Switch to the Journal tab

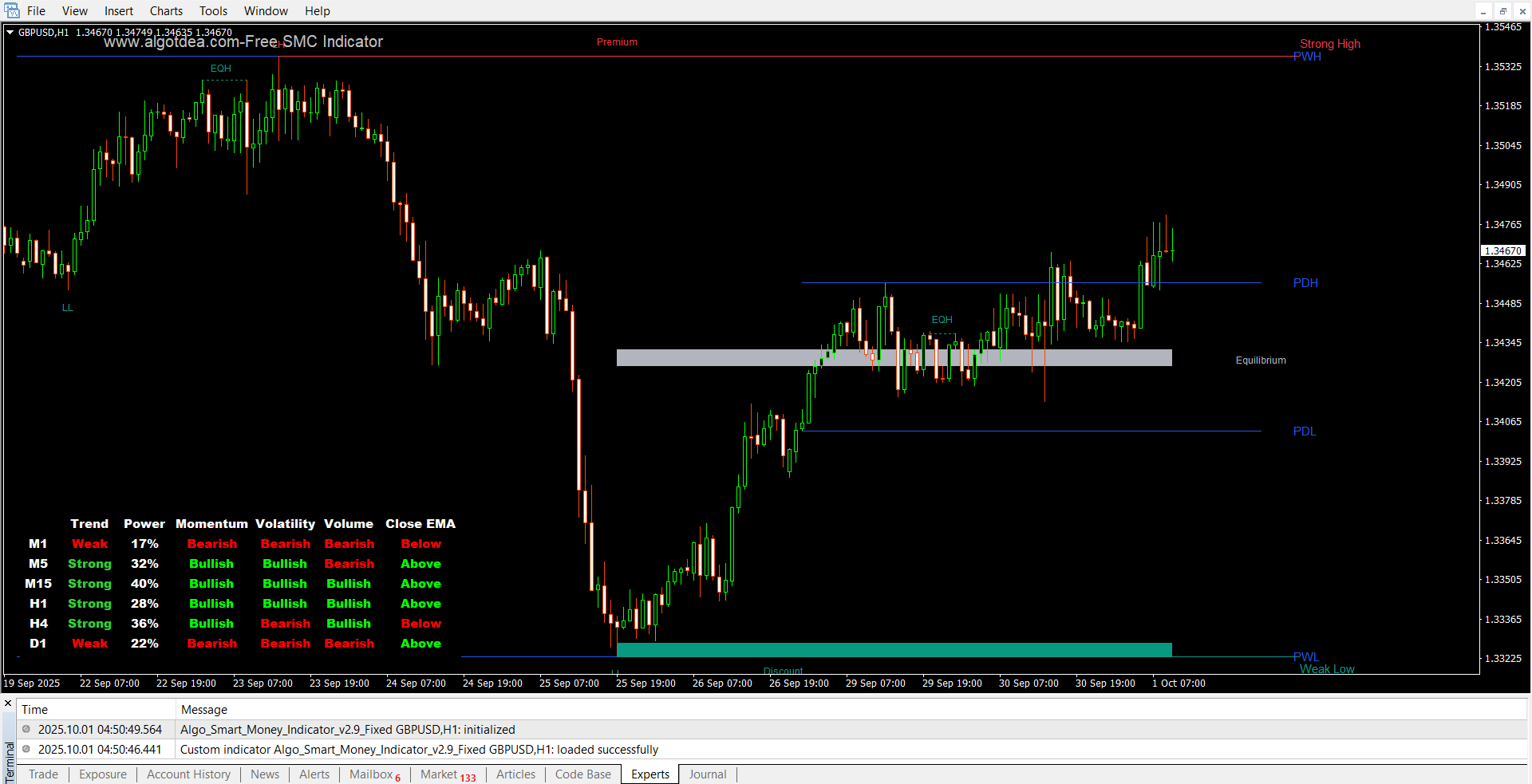[x=707, y=774]
